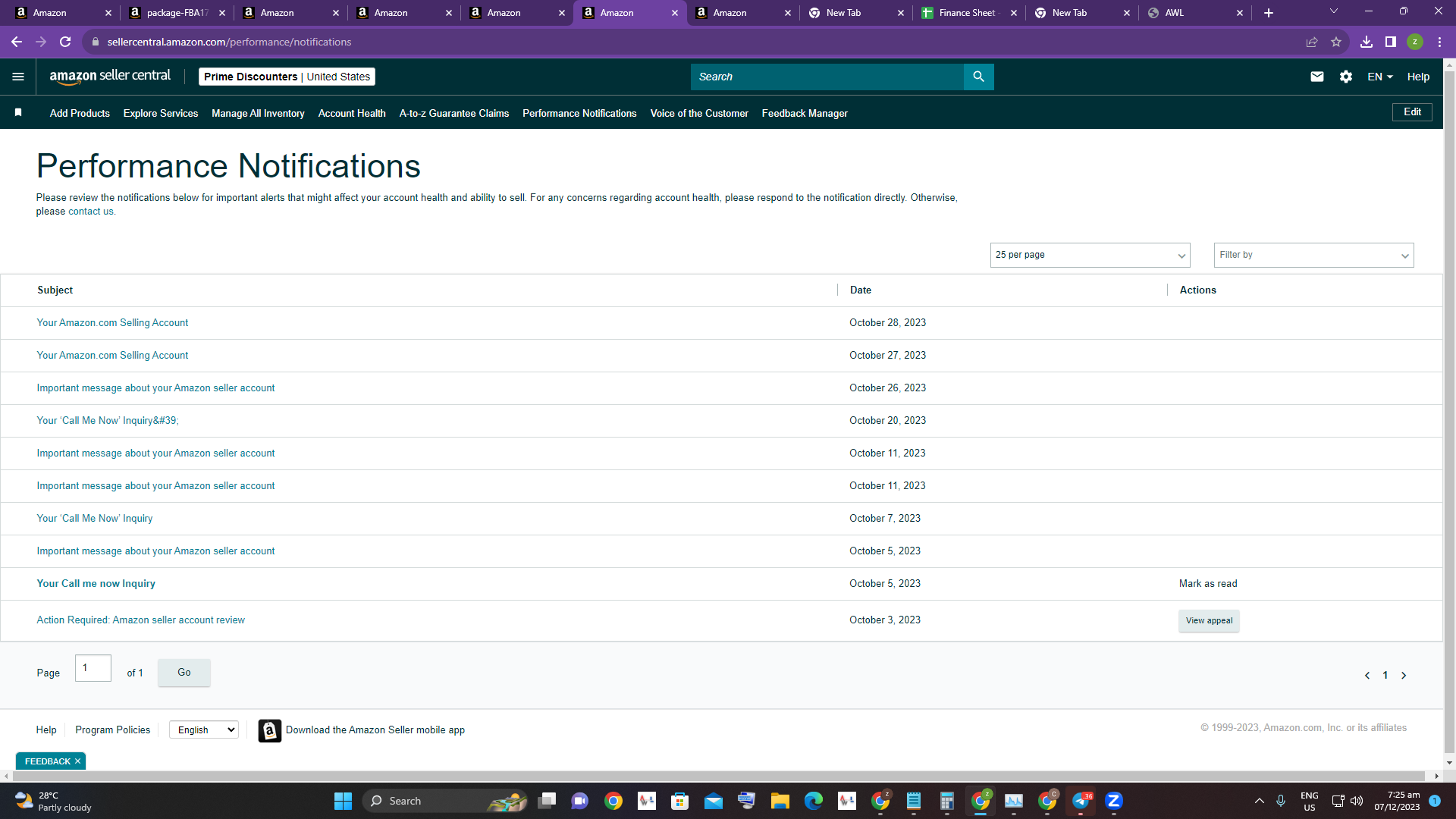Viewport: 1456px width, 819px height.
Task: Open A-to-z Guarantee Claims
Action: [454, 113]
